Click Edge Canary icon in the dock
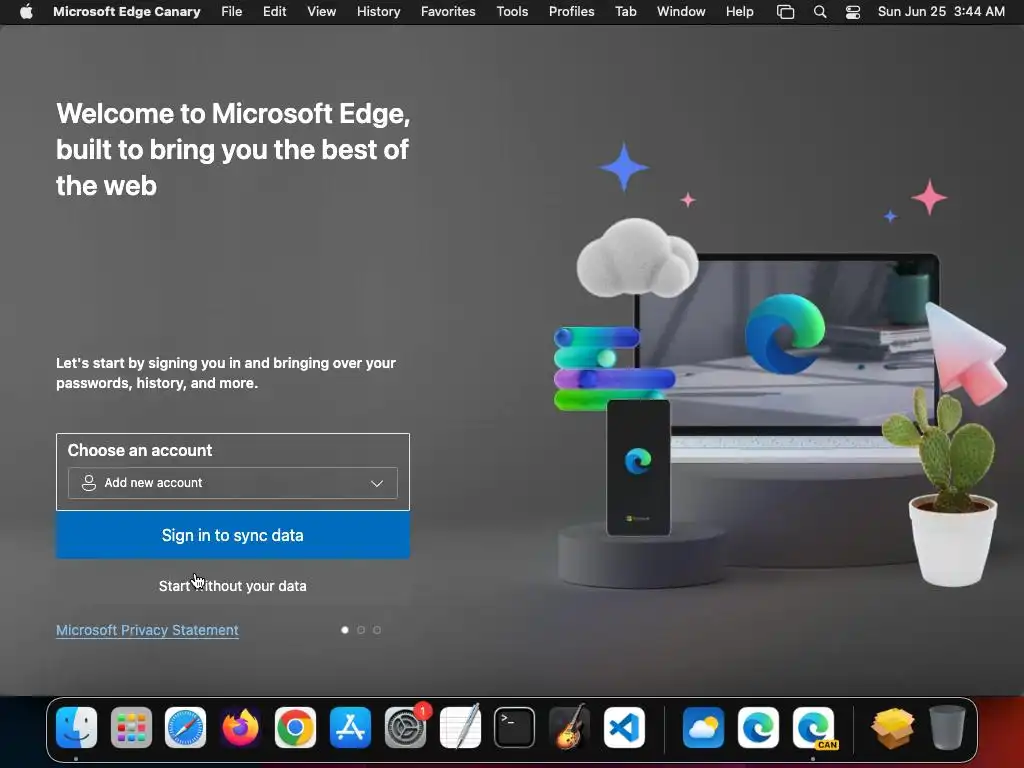Viewport: 1024px width, 768px height. pos(814,728)
